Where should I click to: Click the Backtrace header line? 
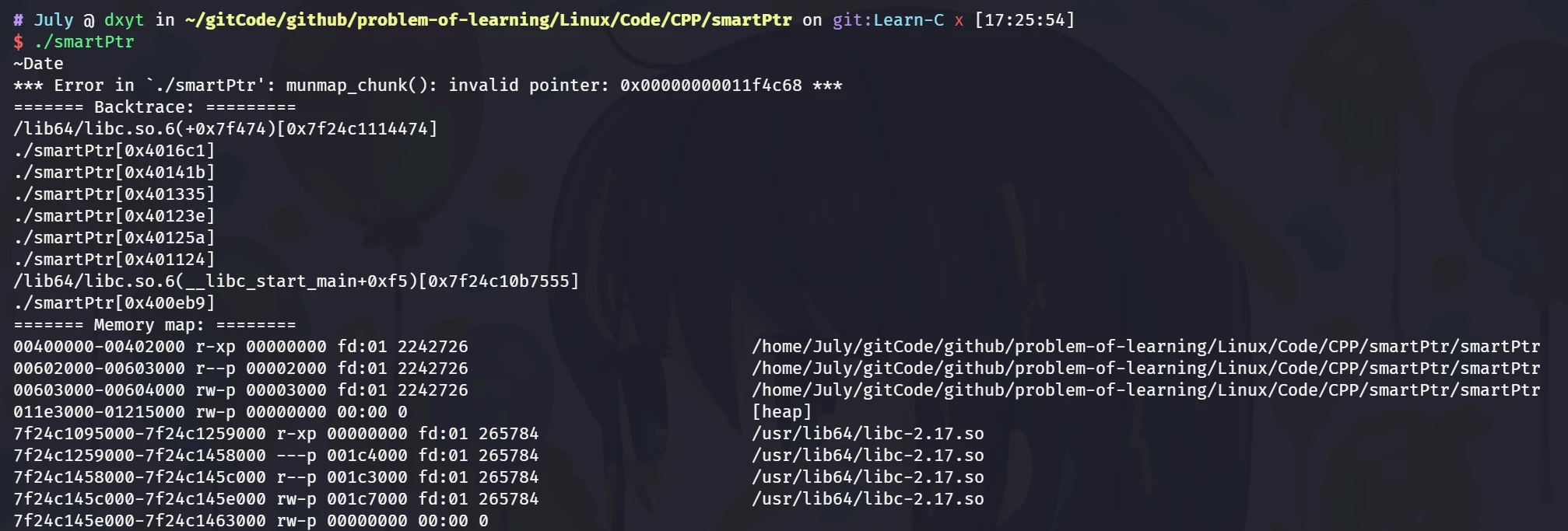tap(154, 107)
